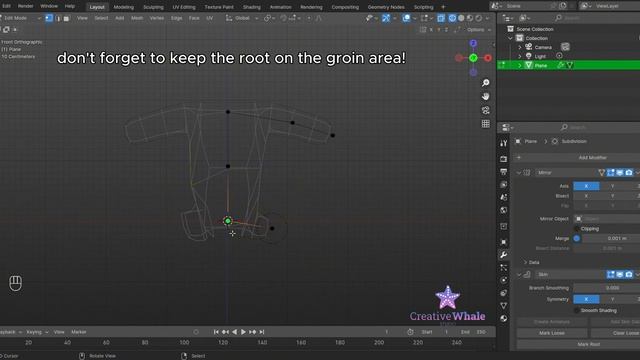640x360 pixels.
Task: Open the Object properties tab
Action: [x=504, y=242]
